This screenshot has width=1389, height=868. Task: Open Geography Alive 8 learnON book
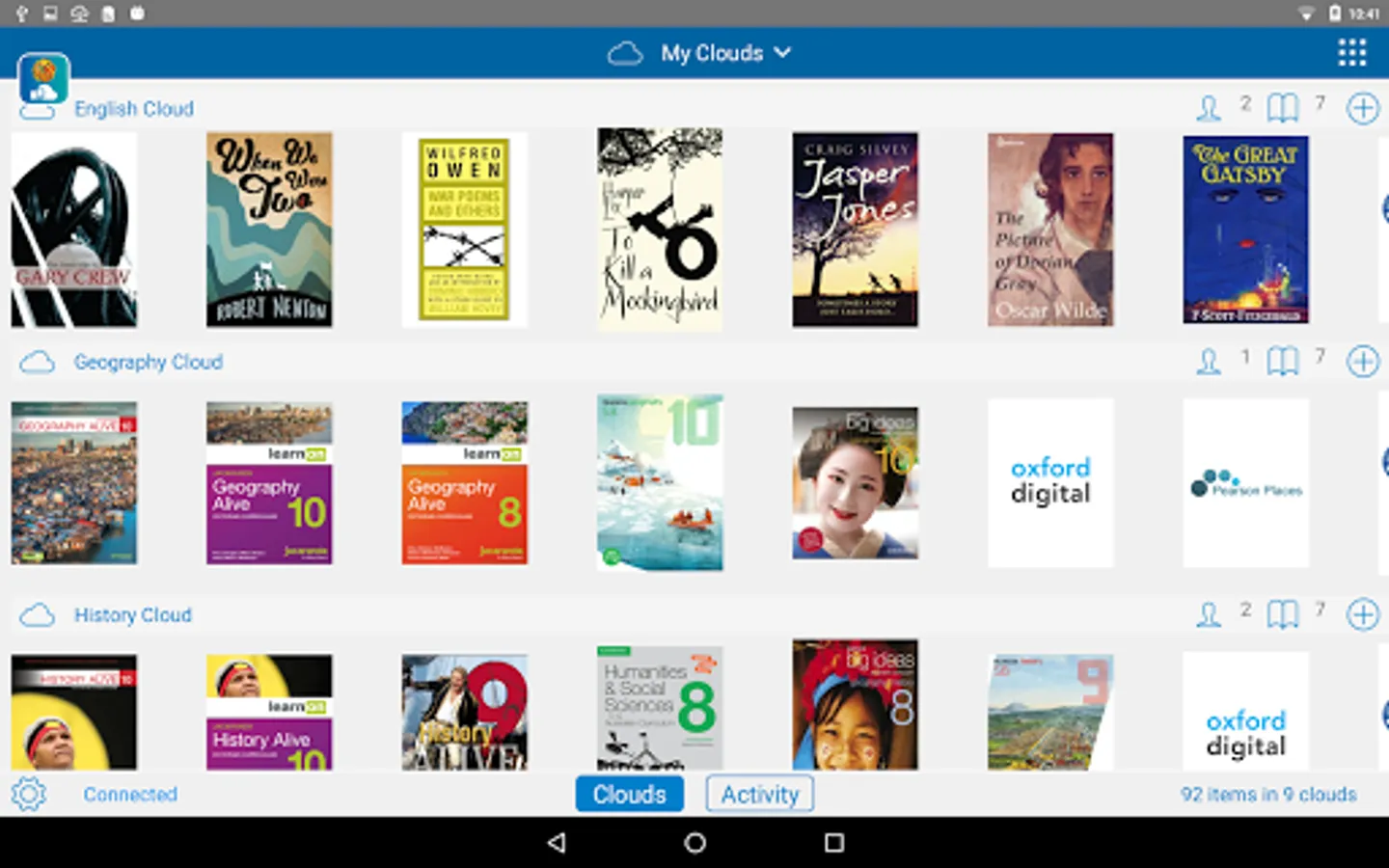click(x=465, y=483)
